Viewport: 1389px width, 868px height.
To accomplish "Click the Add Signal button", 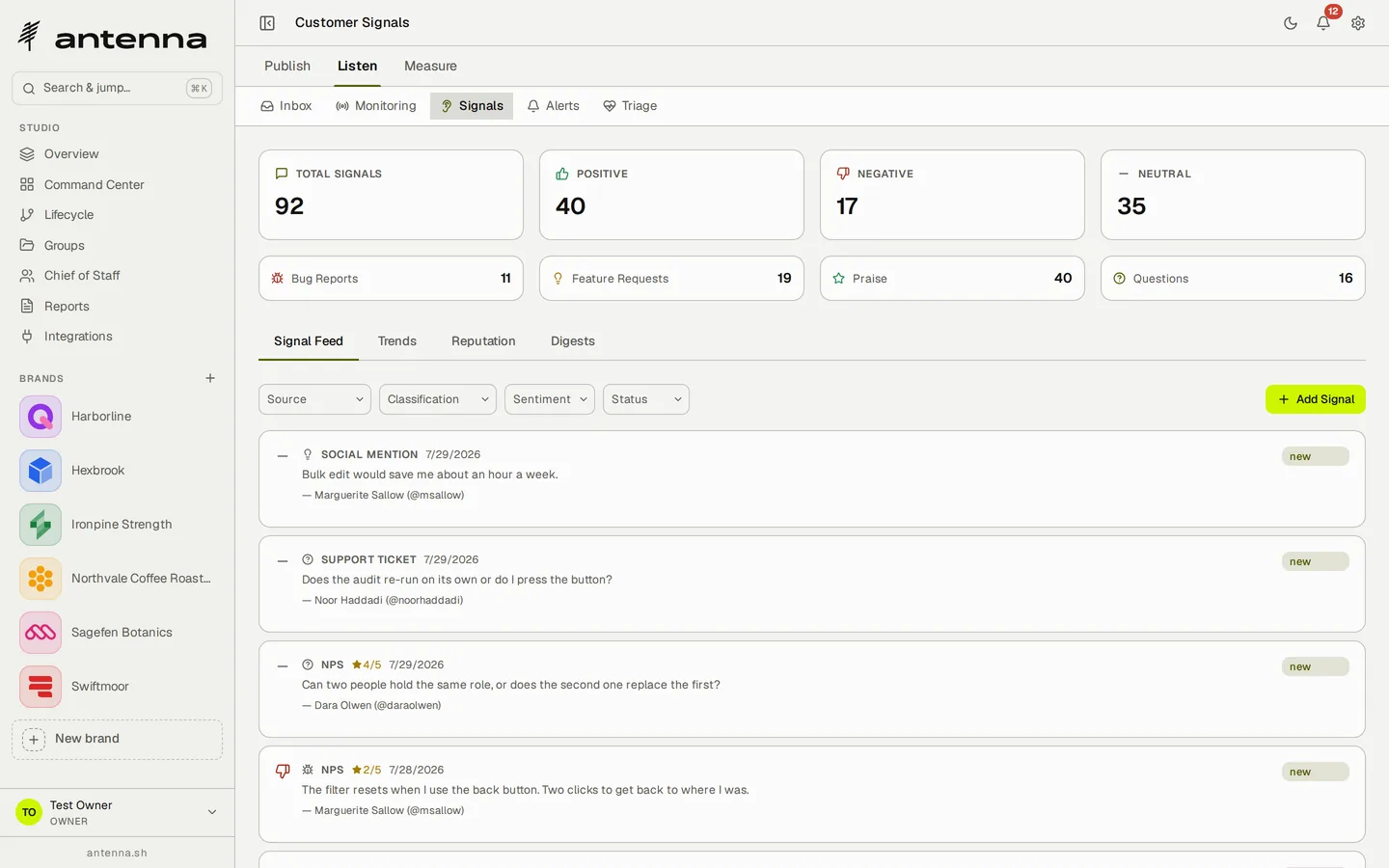I will (x=1316, y=399).
